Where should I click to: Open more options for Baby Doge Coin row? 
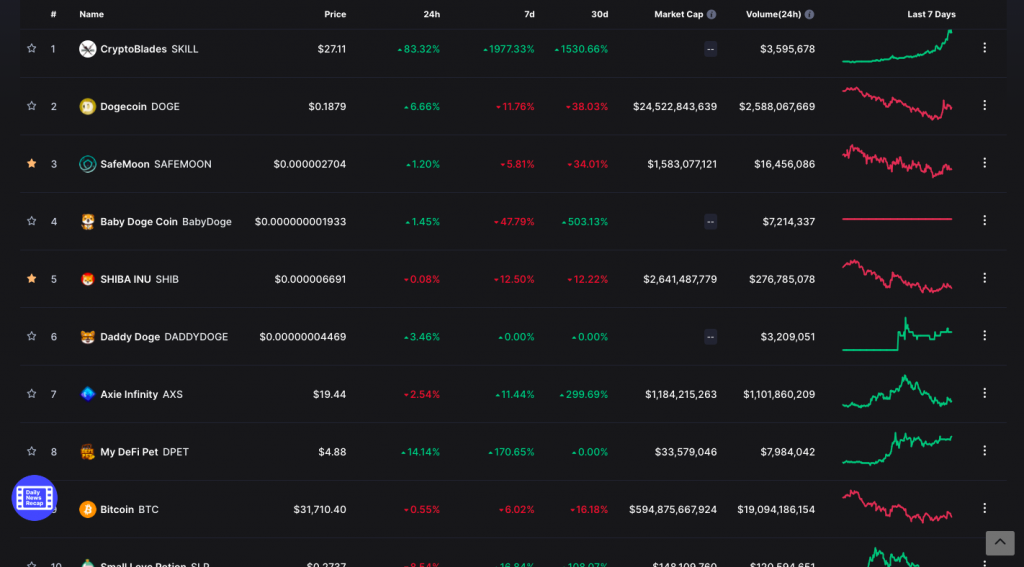point(984,220)
